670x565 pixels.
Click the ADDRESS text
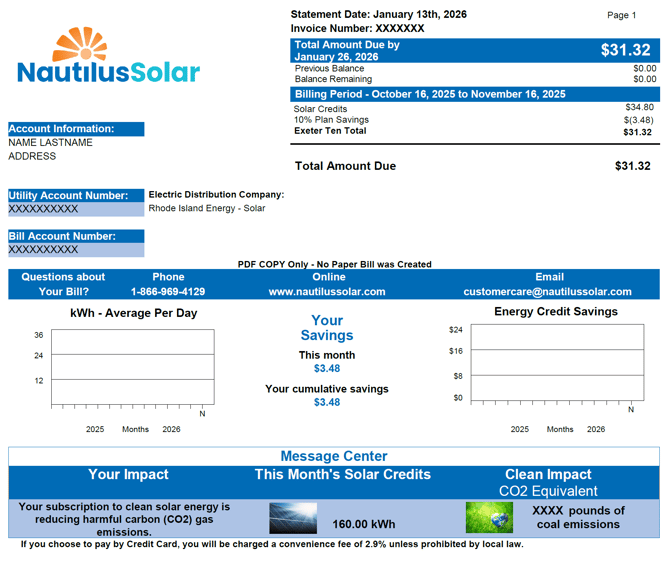[x=32, y=156]
